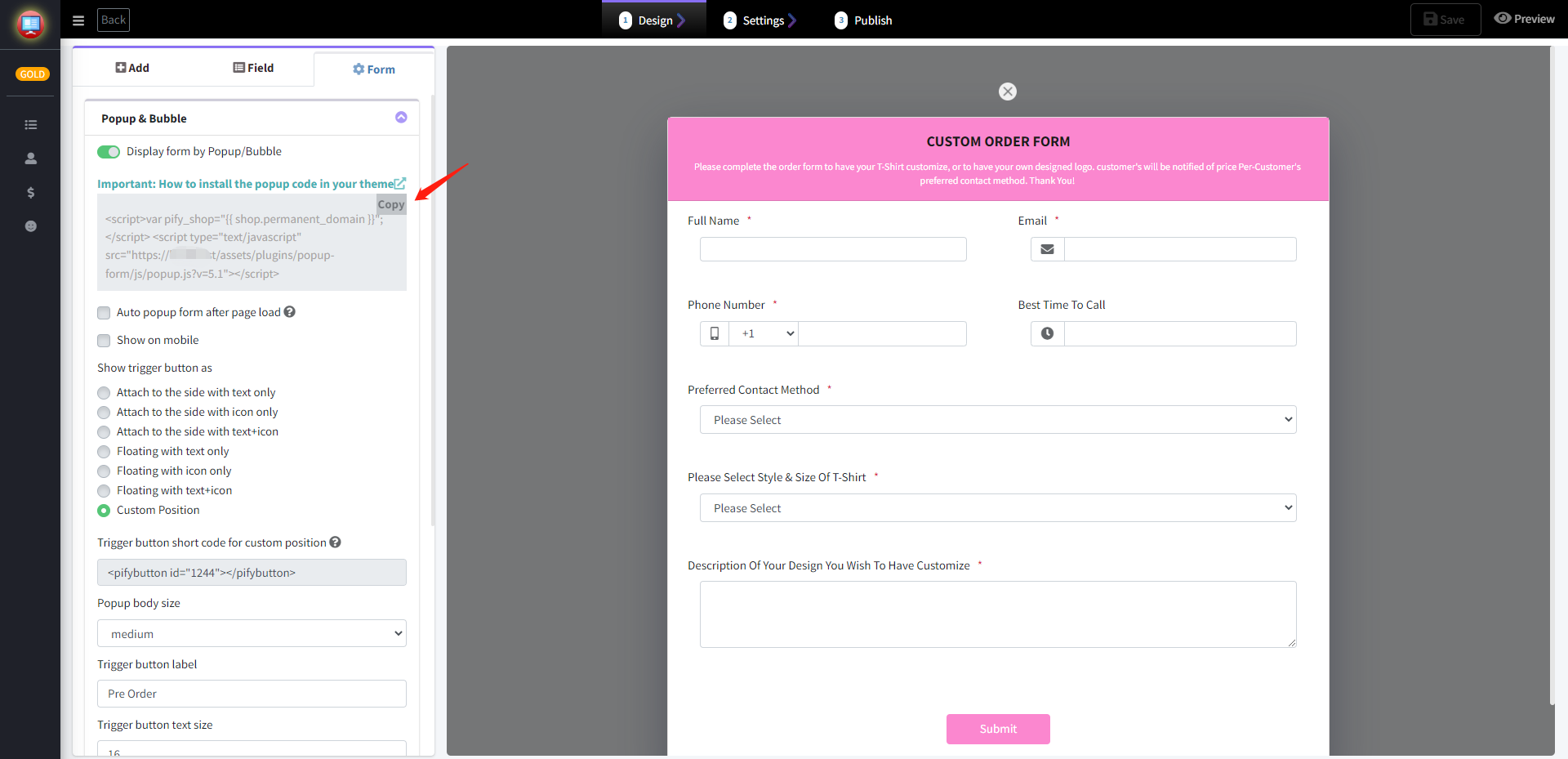Viewport: 1568px width, 759px height.
Task: Select Attach to the side with text only
Action: (104, 393)
